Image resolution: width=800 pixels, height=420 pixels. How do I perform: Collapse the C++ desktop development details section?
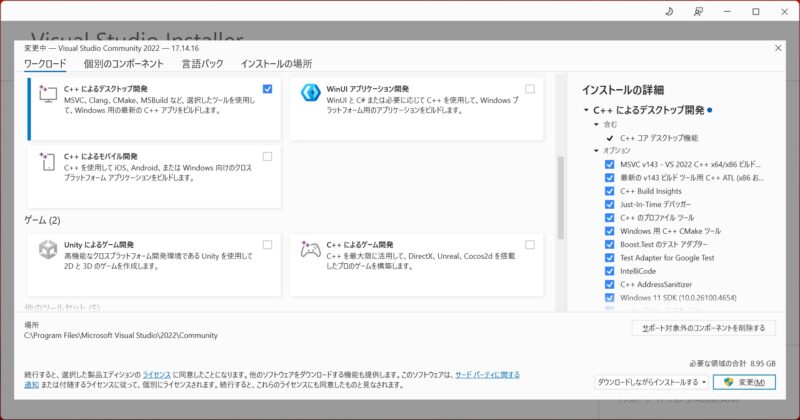(586, 110)
